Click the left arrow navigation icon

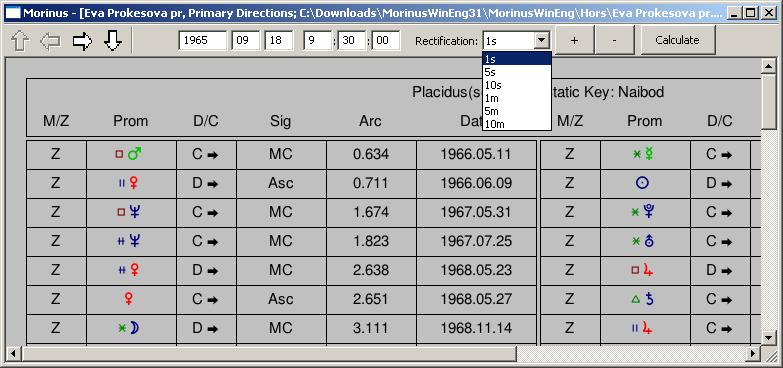point(50,41)
